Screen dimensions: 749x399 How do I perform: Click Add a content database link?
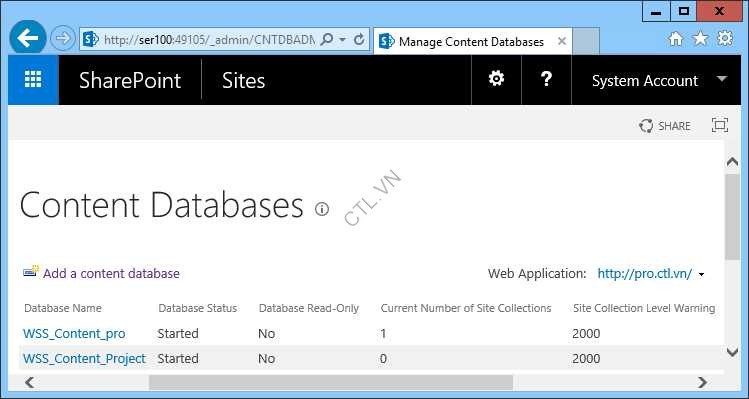pos(111,273)
